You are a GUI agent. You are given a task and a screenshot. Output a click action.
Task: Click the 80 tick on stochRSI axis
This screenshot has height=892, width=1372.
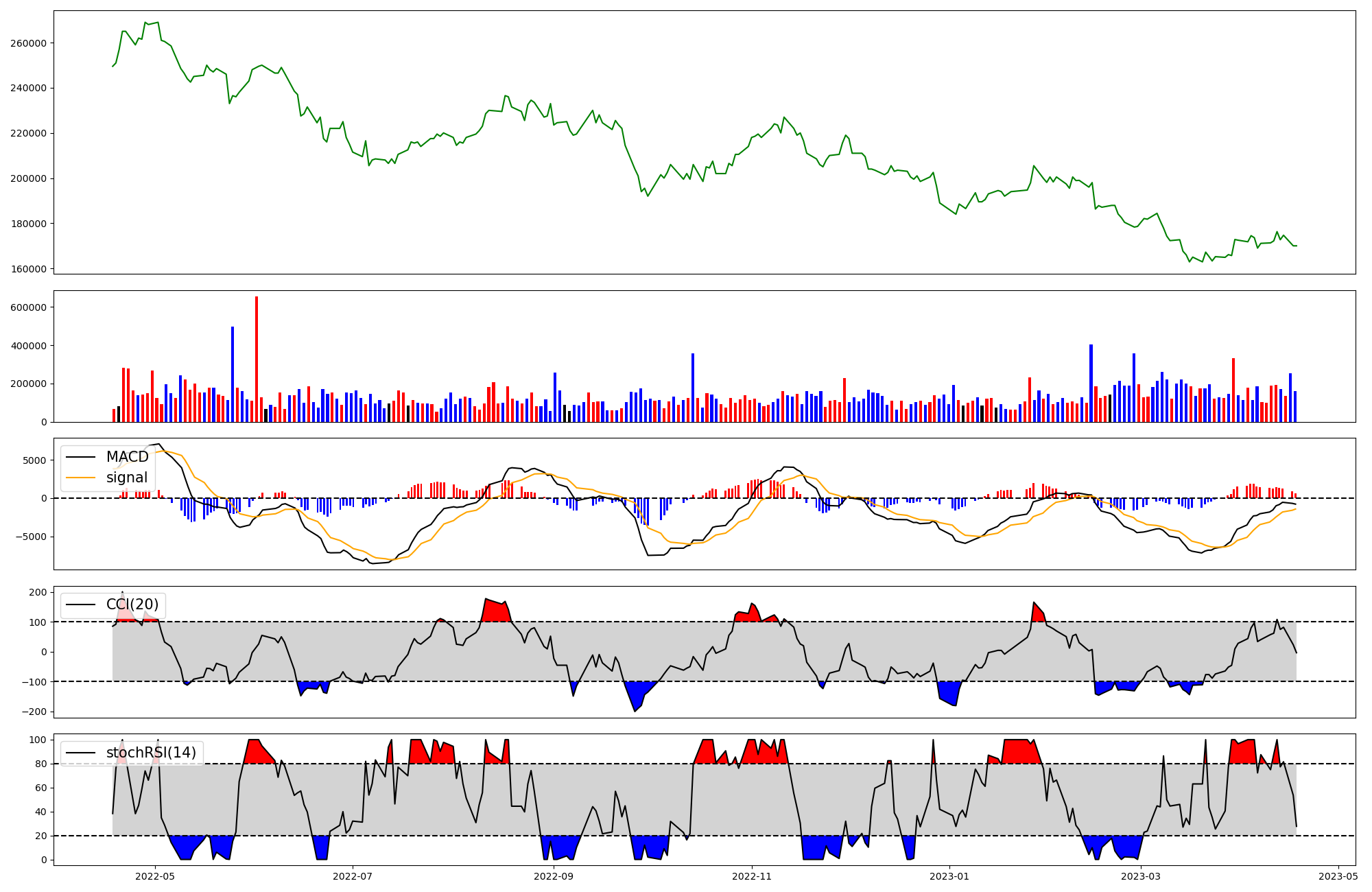tap(40, 764)
